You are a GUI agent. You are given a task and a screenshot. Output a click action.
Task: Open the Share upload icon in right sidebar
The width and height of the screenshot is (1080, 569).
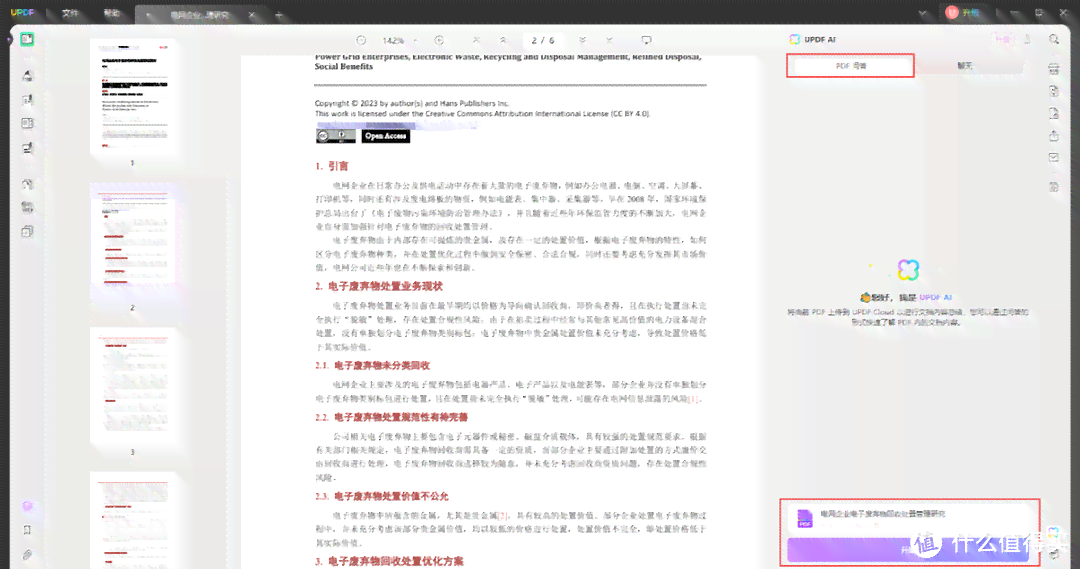click(x=1054, y=136)
